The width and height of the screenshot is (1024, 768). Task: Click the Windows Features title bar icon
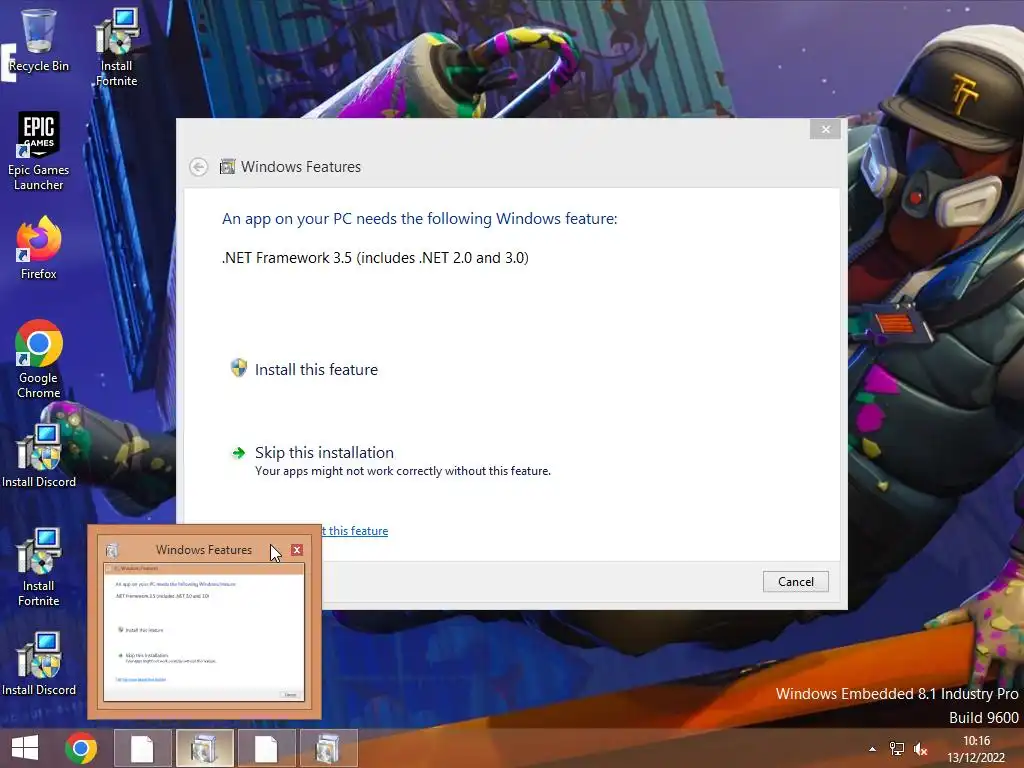(227, 167)
